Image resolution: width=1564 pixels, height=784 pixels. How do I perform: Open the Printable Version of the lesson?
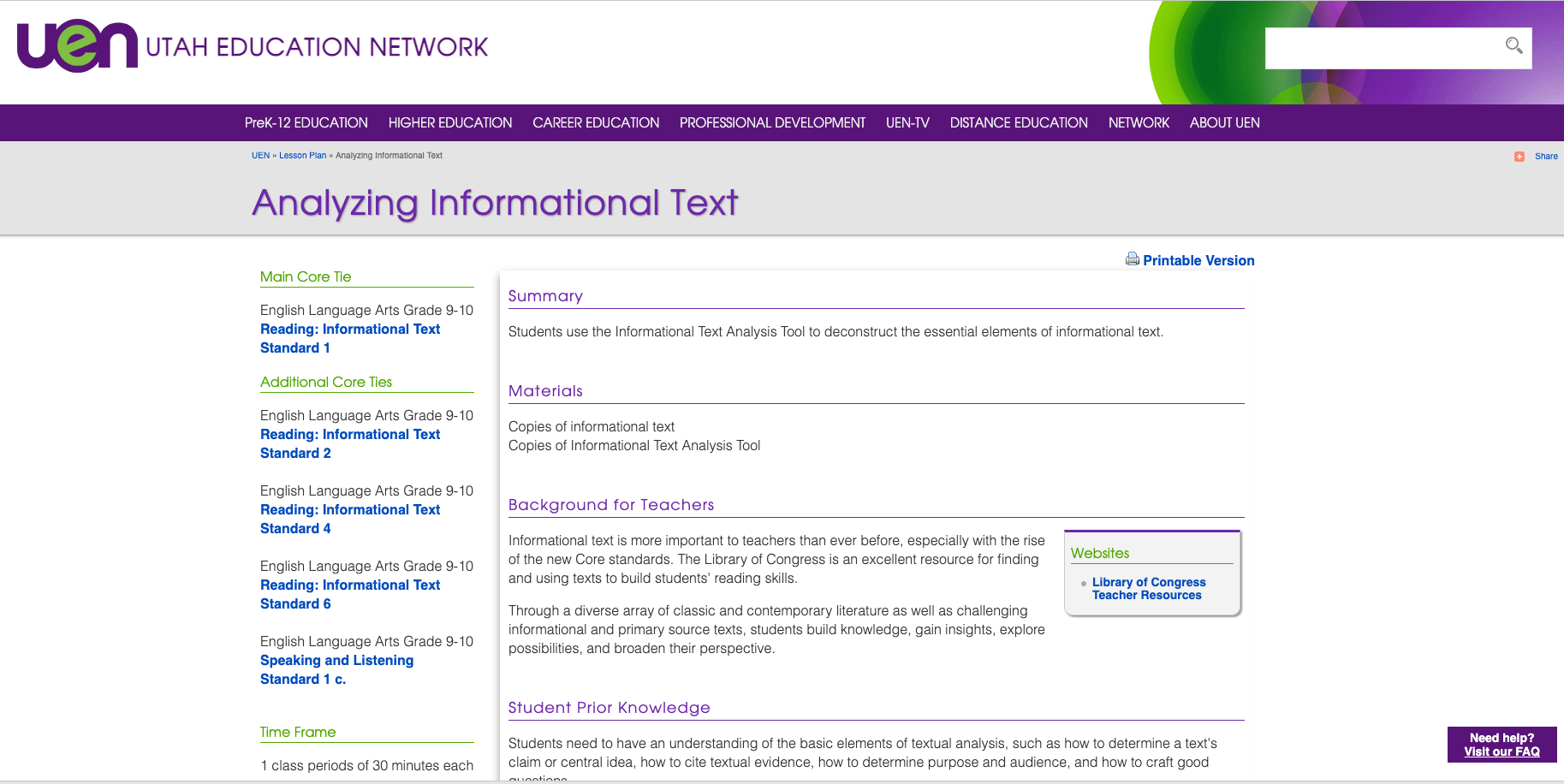(1198, 260)
